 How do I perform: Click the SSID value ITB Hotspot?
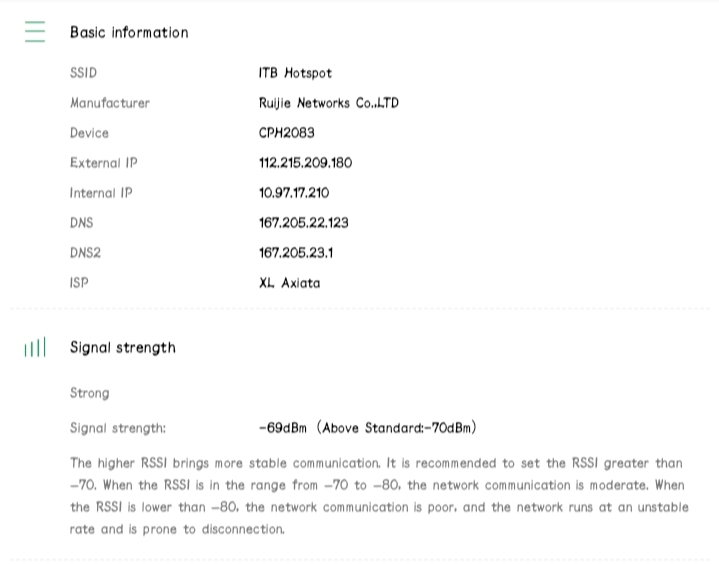click(295, 73)
